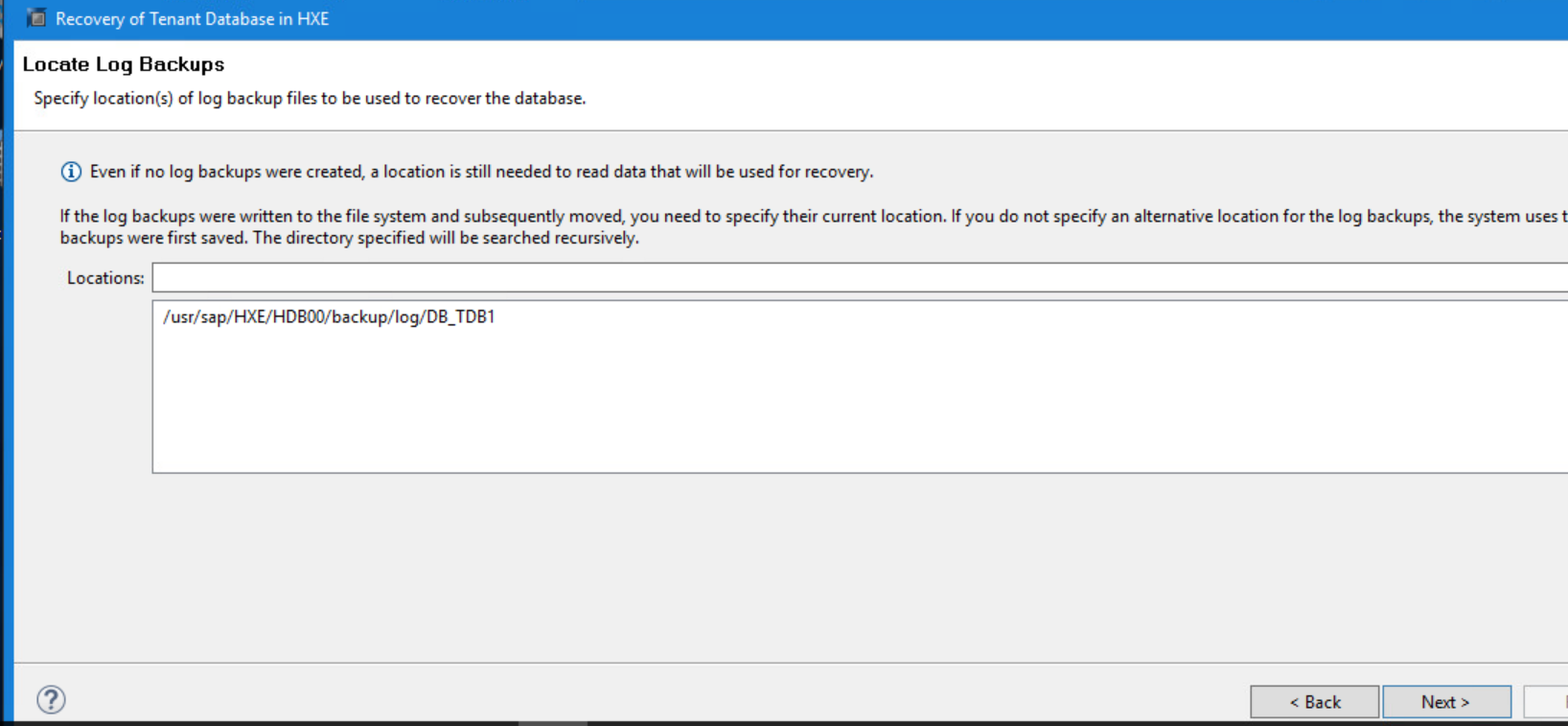This screenshot has height=726, width=1568.
Task: Select the wizard application icon on the title bar
Action: [37, 16]
